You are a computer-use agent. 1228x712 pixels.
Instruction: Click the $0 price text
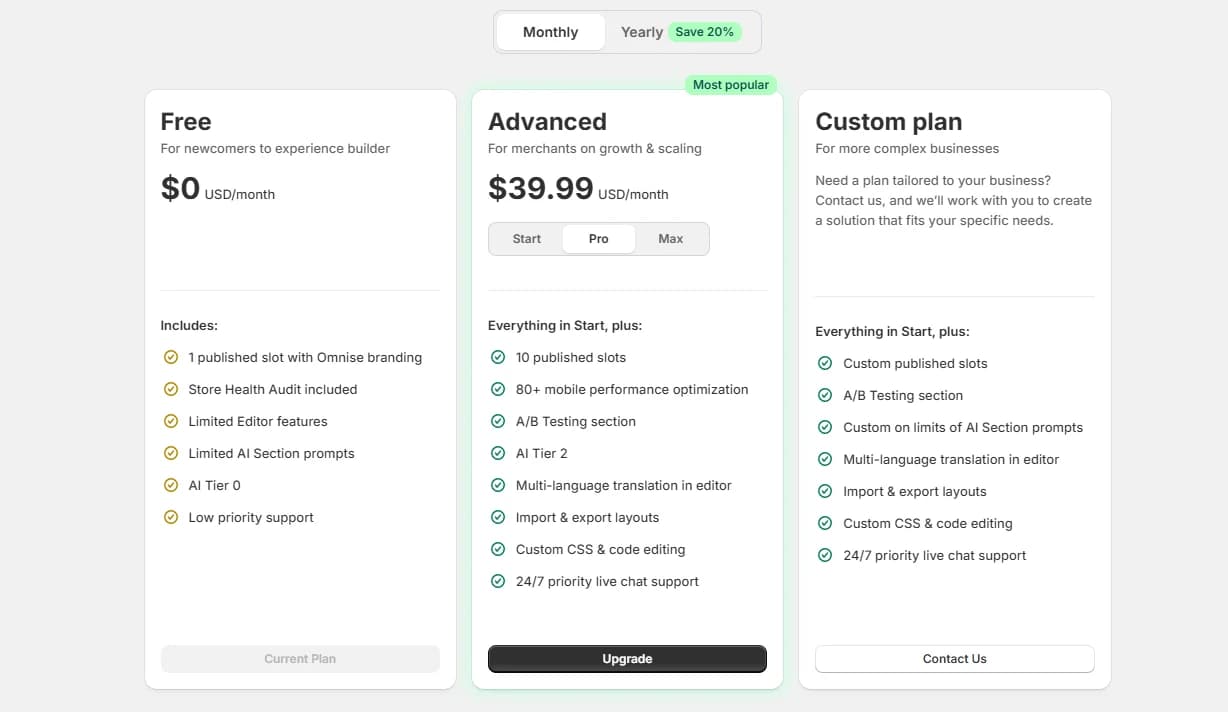coord(181,188)
